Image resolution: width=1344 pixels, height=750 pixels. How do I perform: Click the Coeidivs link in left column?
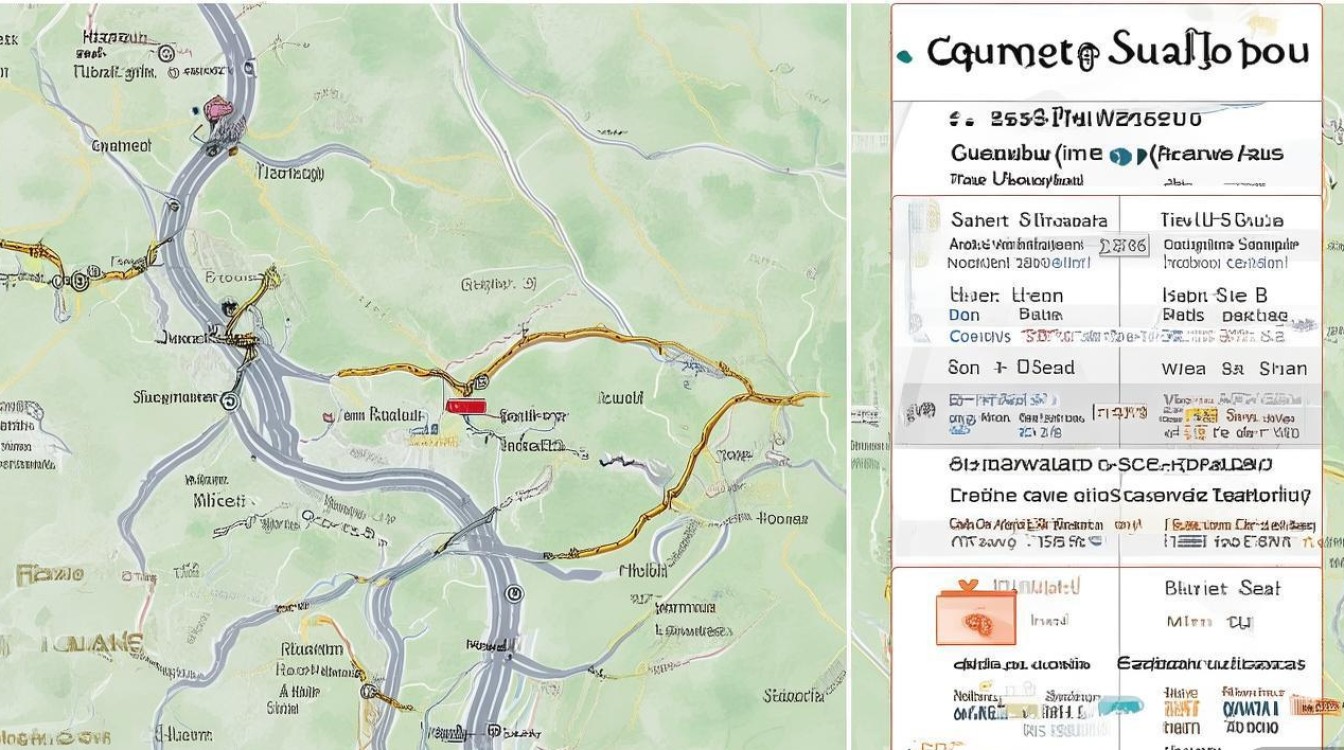point(980,337)
